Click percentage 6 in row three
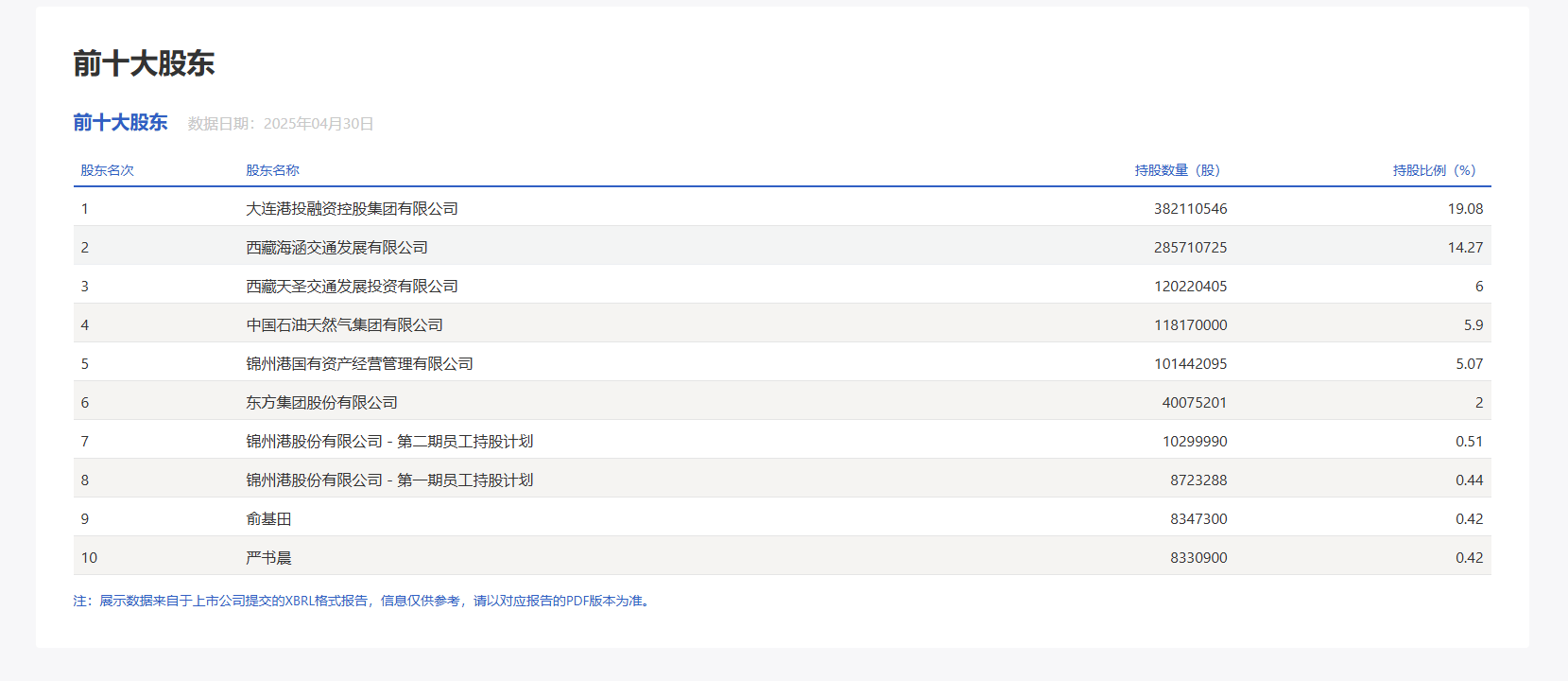This screenshot has height=681, width=1568. (x=1479, y=286)
